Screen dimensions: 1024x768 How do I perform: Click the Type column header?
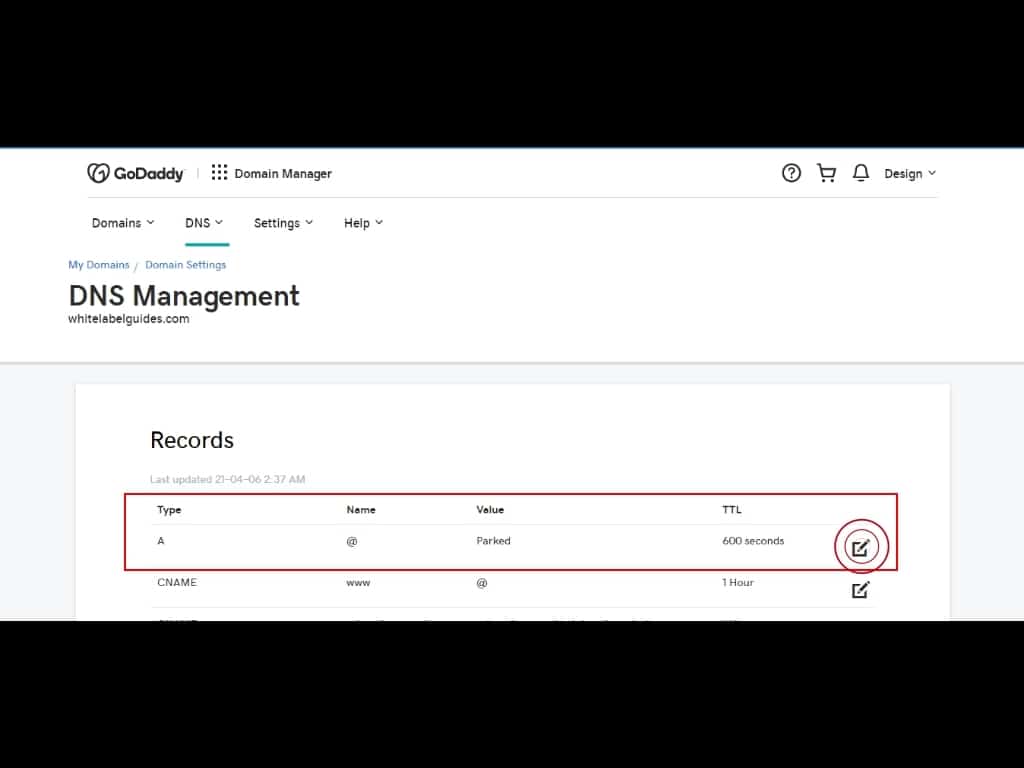(169, 510)
